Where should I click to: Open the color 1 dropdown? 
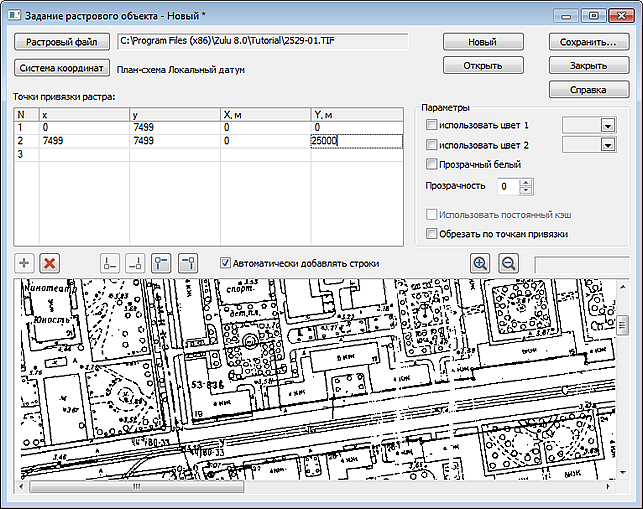tap(607, 125)
